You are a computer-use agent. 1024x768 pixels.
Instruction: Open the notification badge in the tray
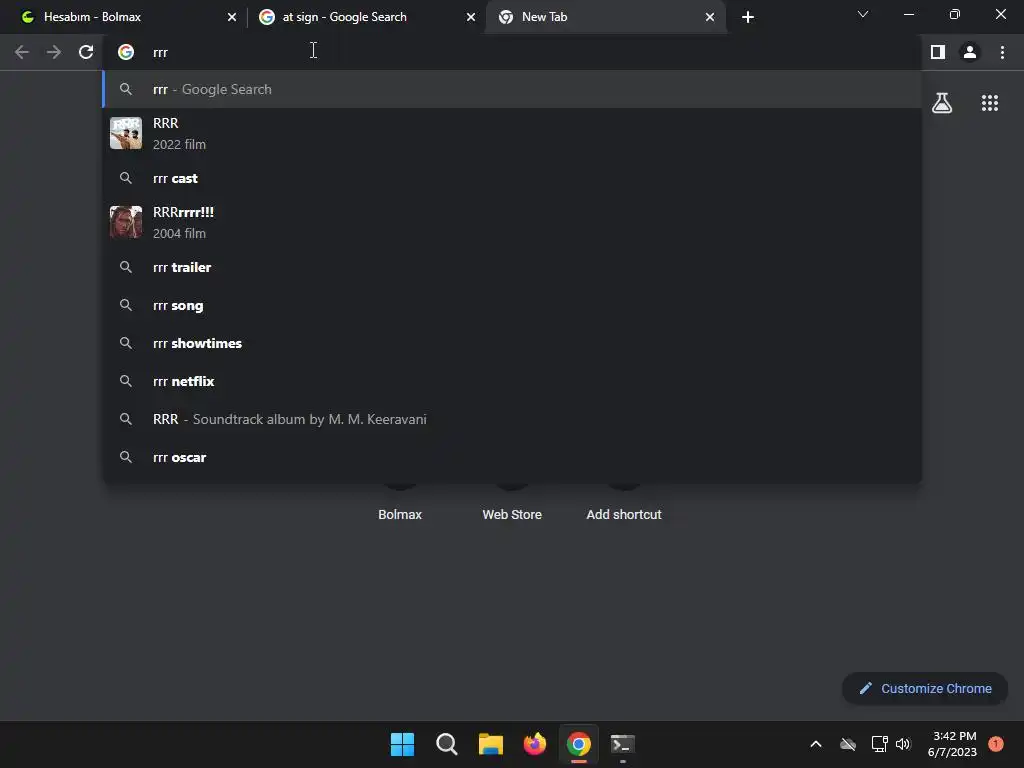tap(996, 744)
